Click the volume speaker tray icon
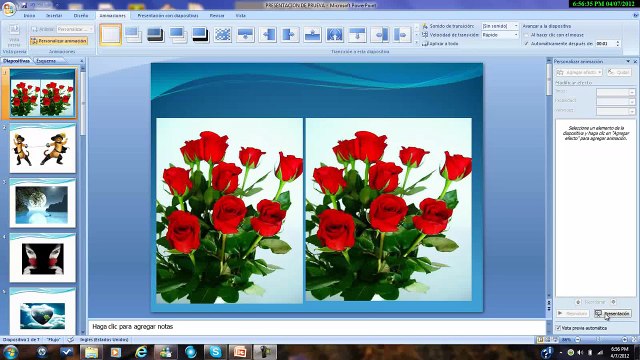The height and width of the screenshot is (360, 640). tap(580, 352)
